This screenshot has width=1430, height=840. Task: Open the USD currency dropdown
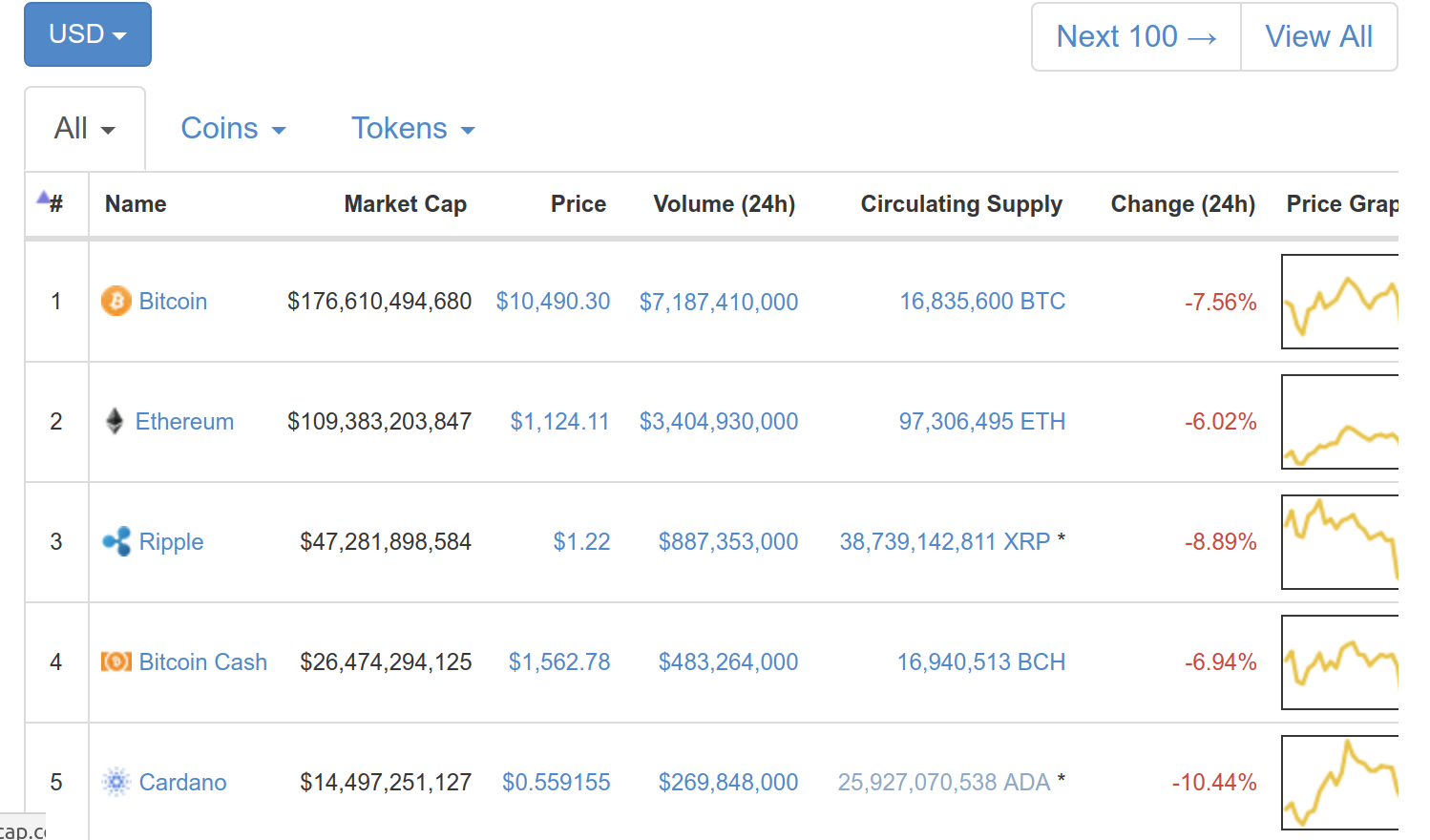(88, 34)
